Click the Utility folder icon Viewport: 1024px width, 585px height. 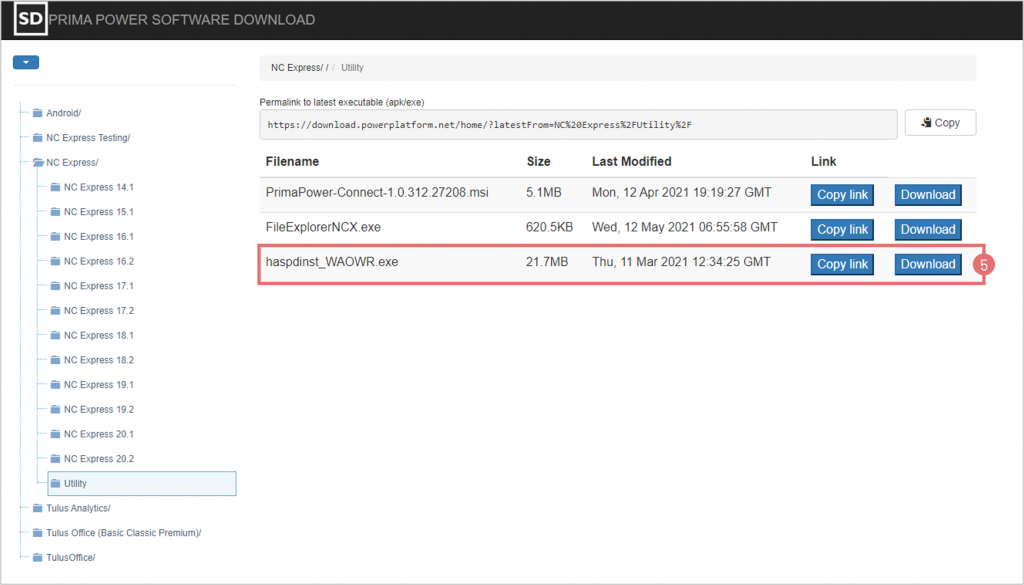[x=56, y=484]
